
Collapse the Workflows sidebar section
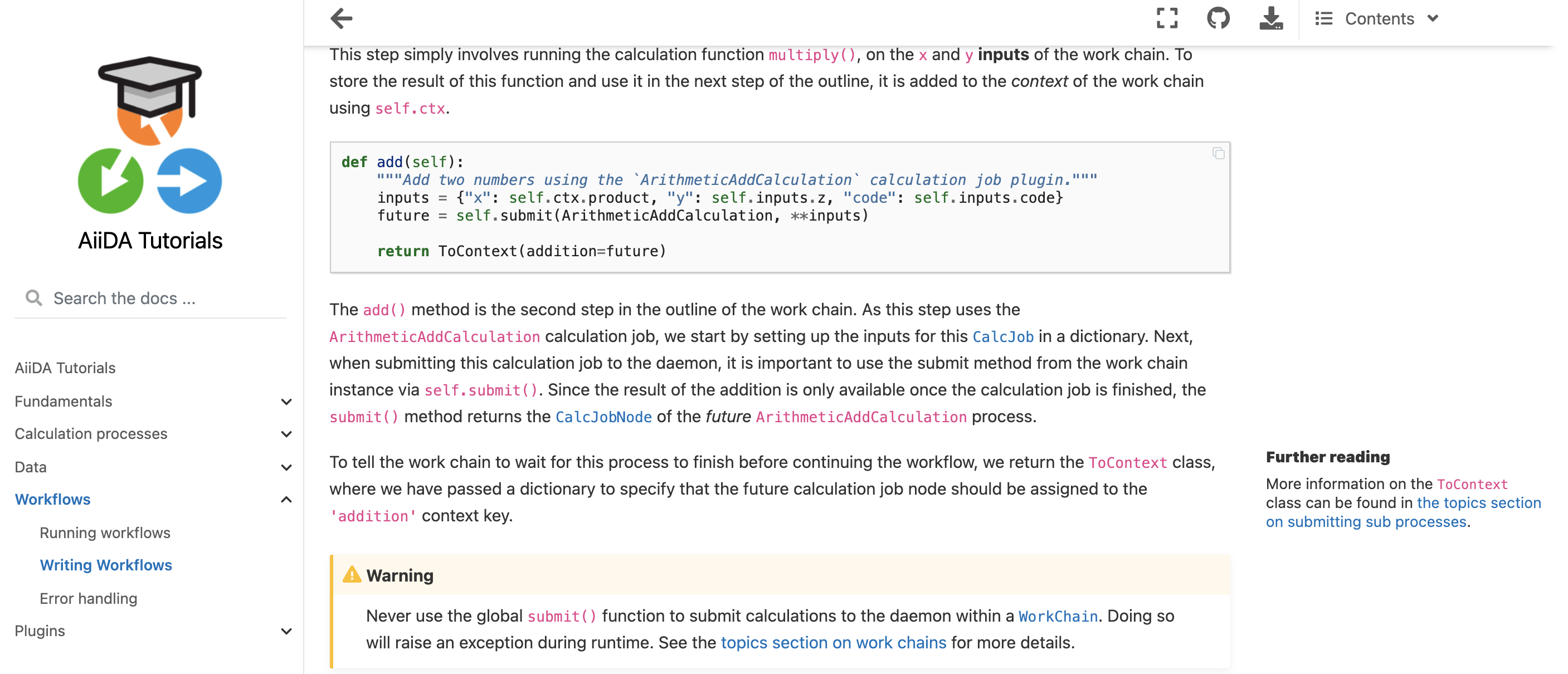[x=286, y=499]
